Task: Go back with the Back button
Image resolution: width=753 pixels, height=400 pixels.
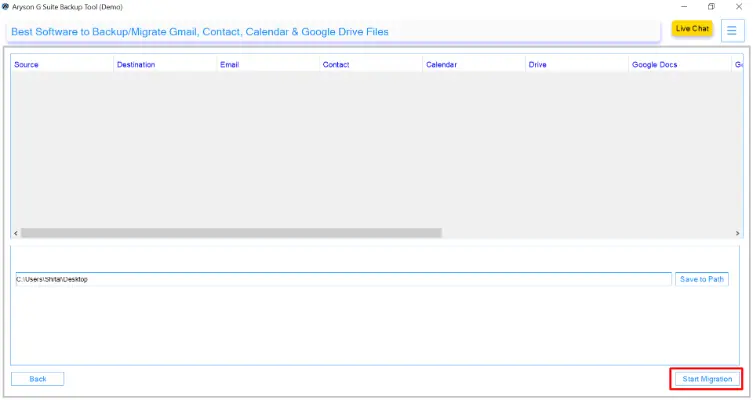Action: [38, 379]
